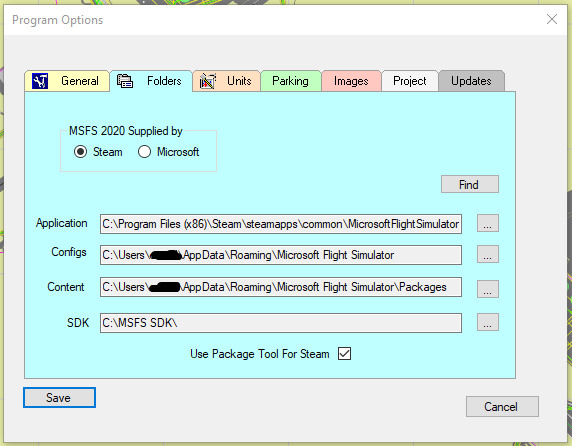Viewport: 572px width, 446px height.
Task: Toggle Use Package Tool For Steam checkbox
Action: (344, 354)
